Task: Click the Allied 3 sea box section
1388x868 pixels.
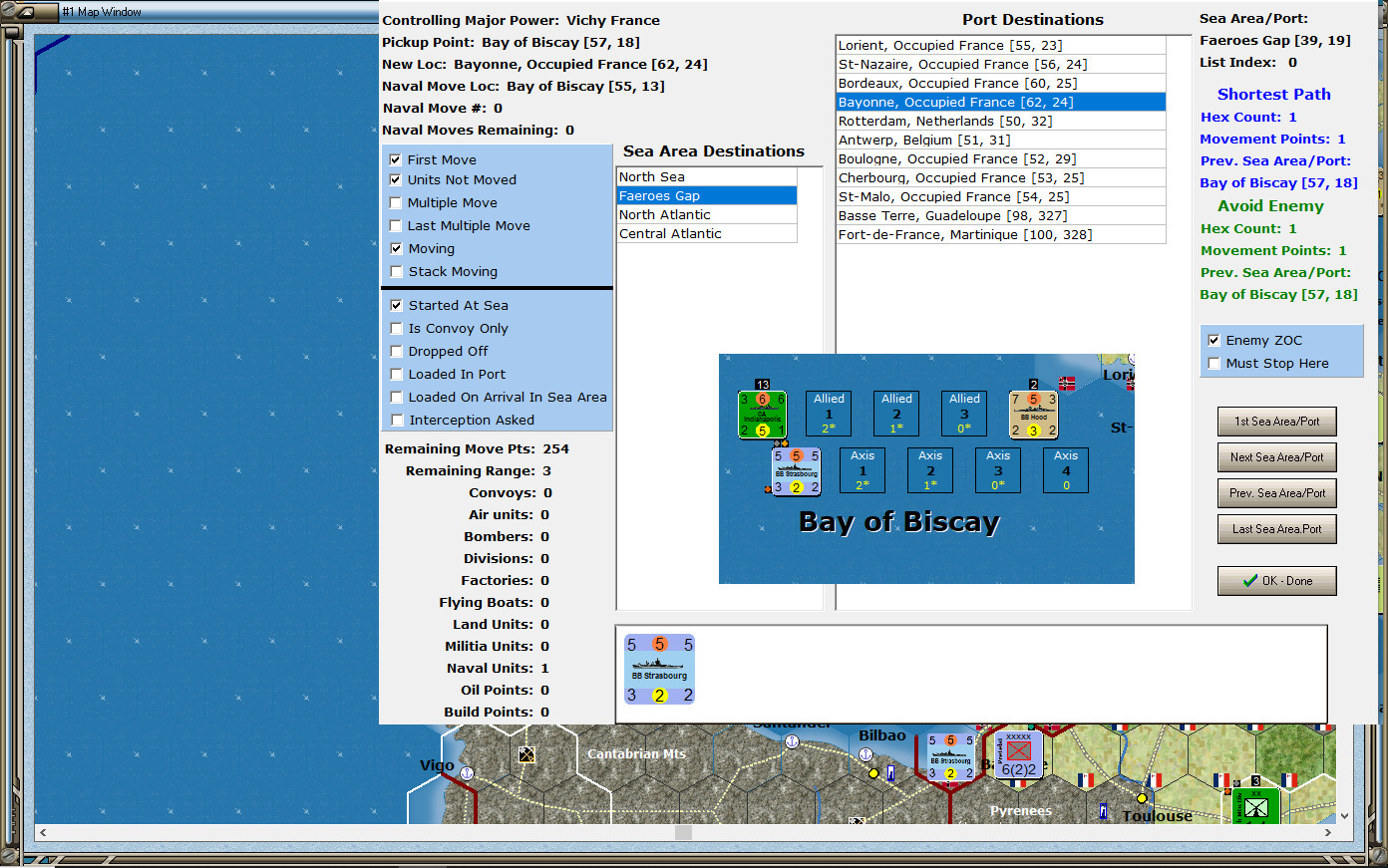Action: coord(964,414)
